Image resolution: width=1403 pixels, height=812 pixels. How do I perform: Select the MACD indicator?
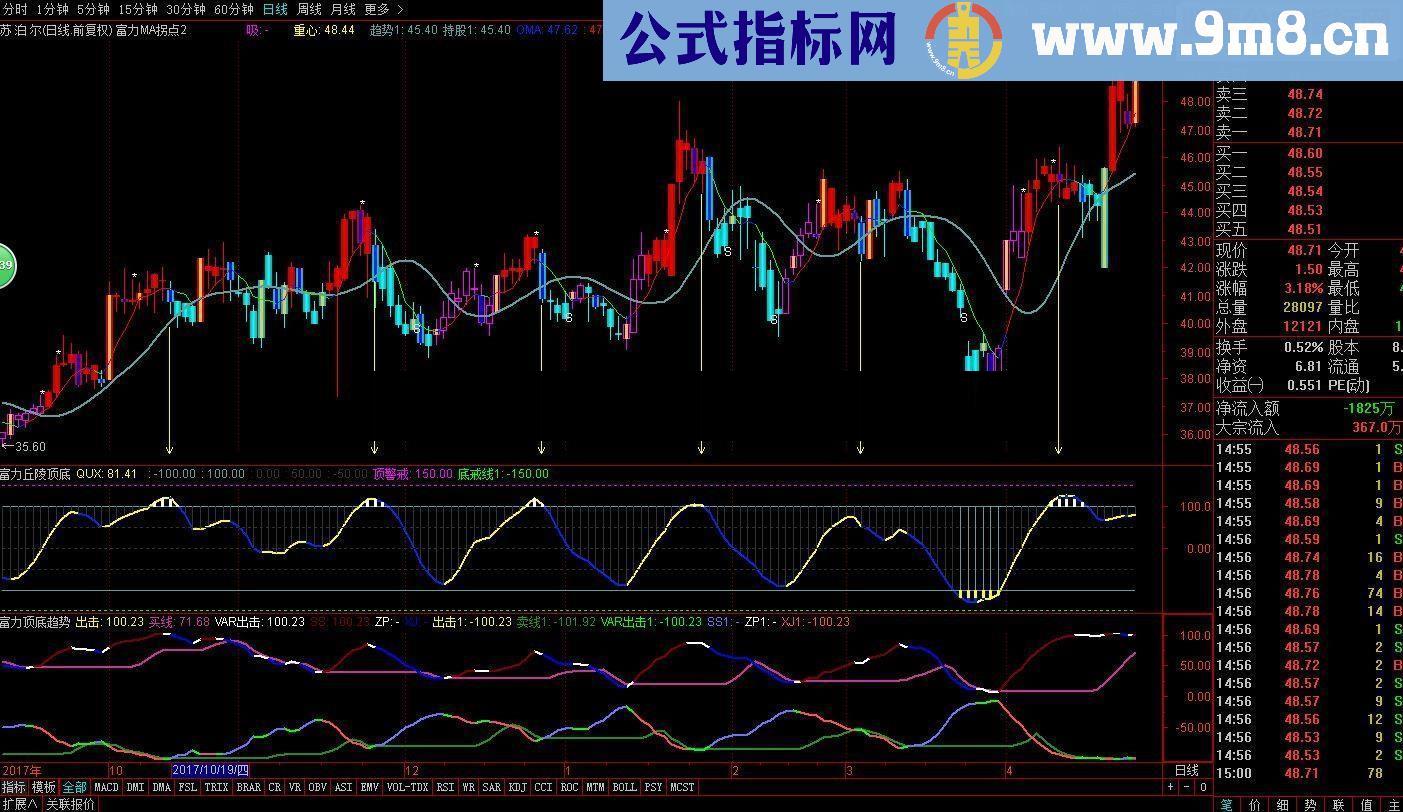point(107,787)
